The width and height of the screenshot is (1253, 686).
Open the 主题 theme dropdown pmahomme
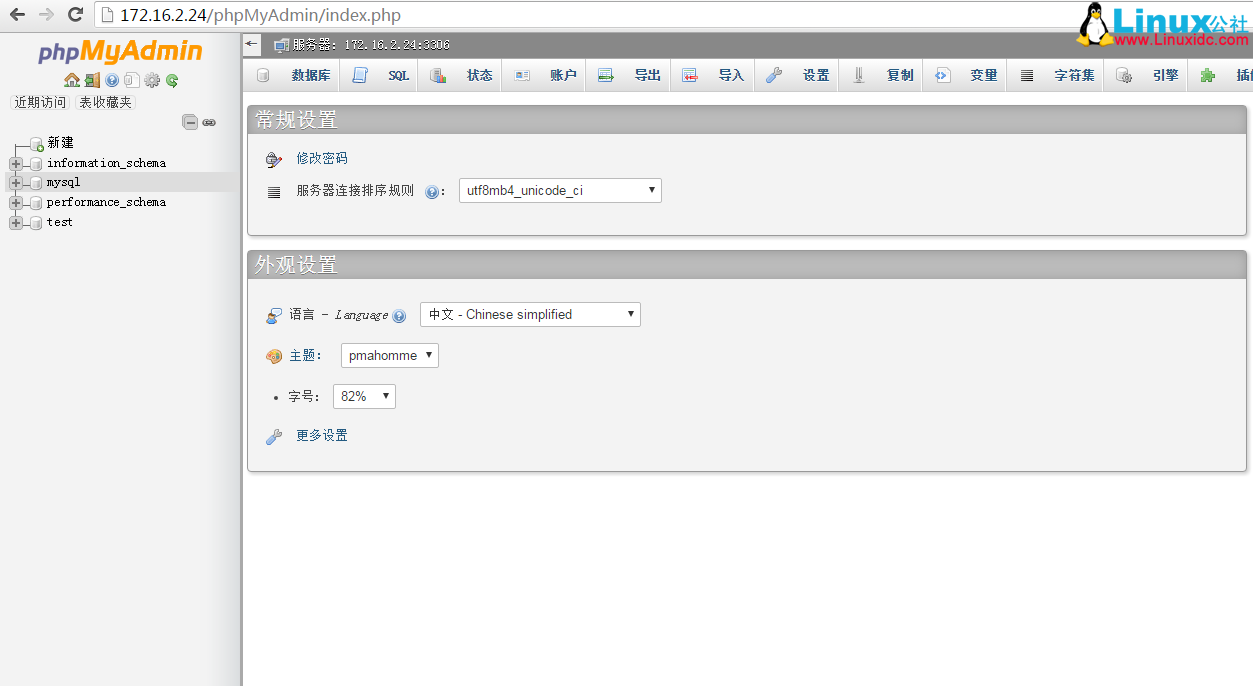pyautogui.click(x=389, y=355)
